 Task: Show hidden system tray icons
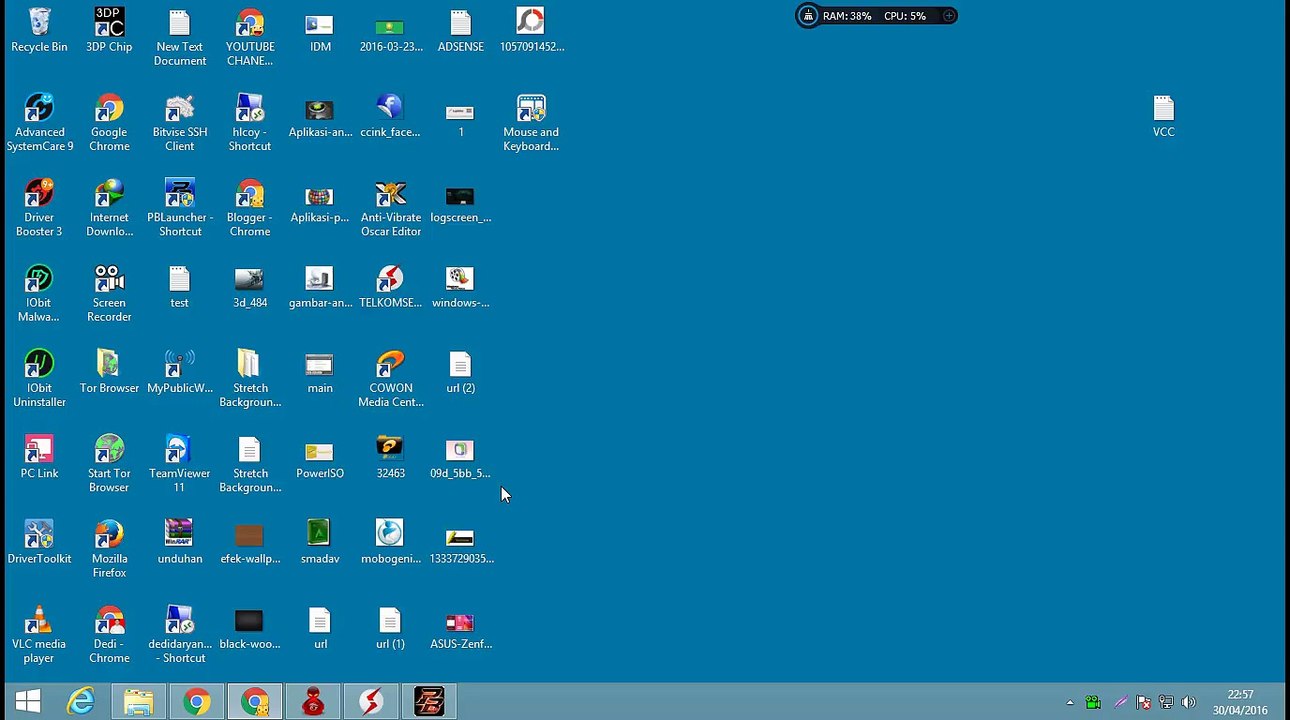[1070, 703]
